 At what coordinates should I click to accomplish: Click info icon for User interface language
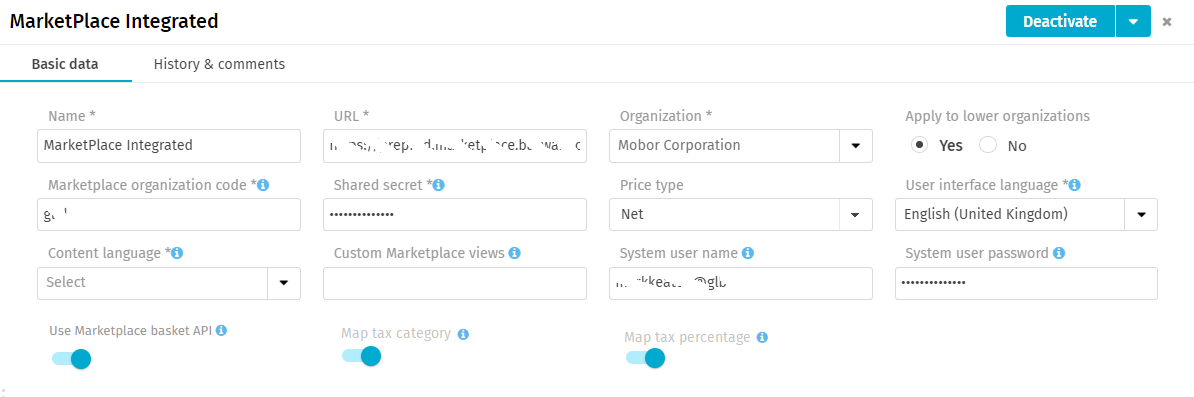1074,185
